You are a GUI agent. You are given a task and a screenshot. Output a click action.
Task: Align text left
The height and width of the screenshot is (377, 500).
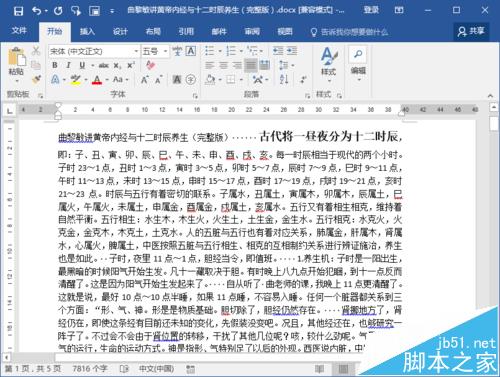210,65
